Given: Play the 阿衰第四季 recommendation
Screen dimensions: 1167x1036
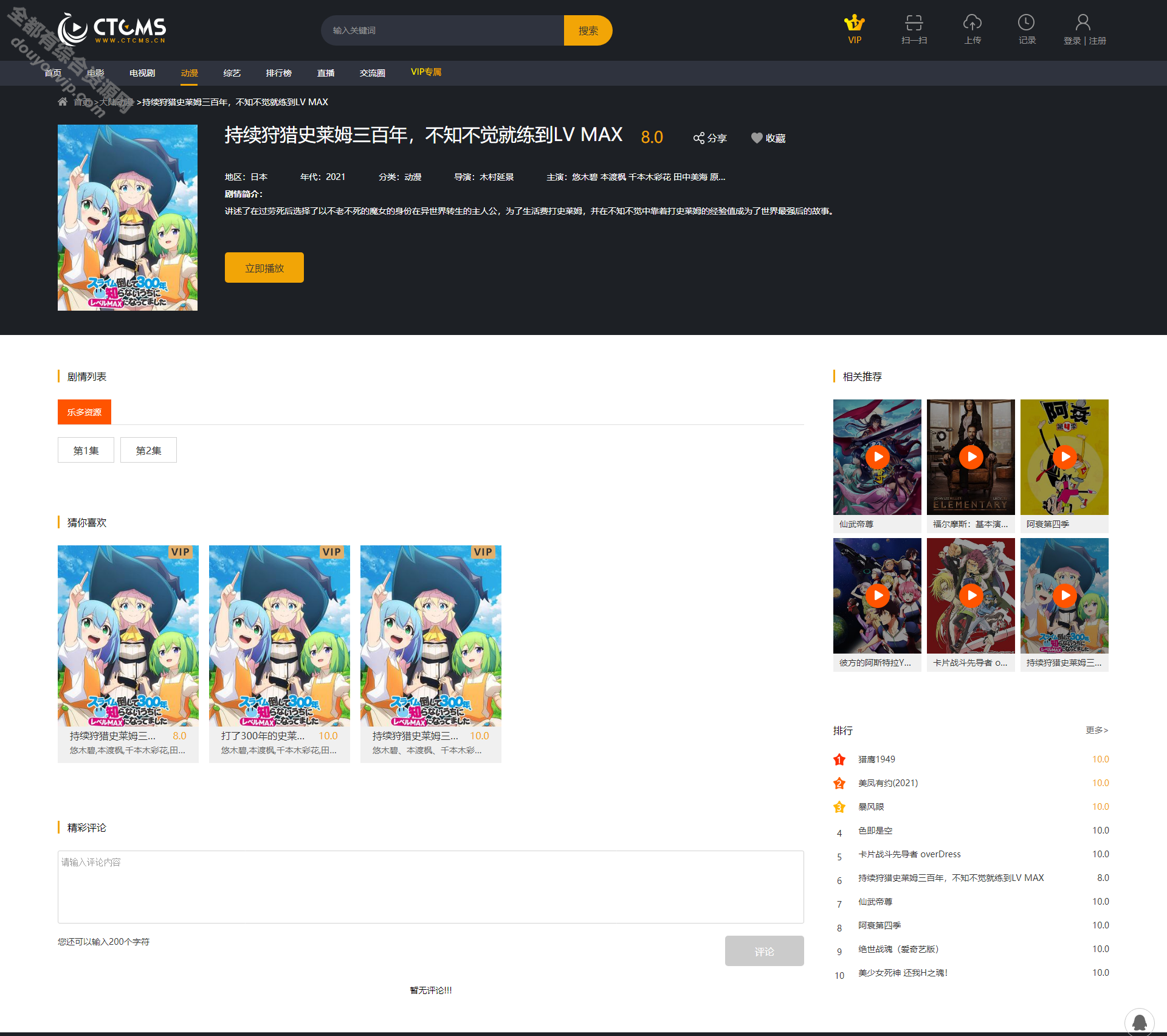Looking at the screenshot, I should [x=1064, y=457].
